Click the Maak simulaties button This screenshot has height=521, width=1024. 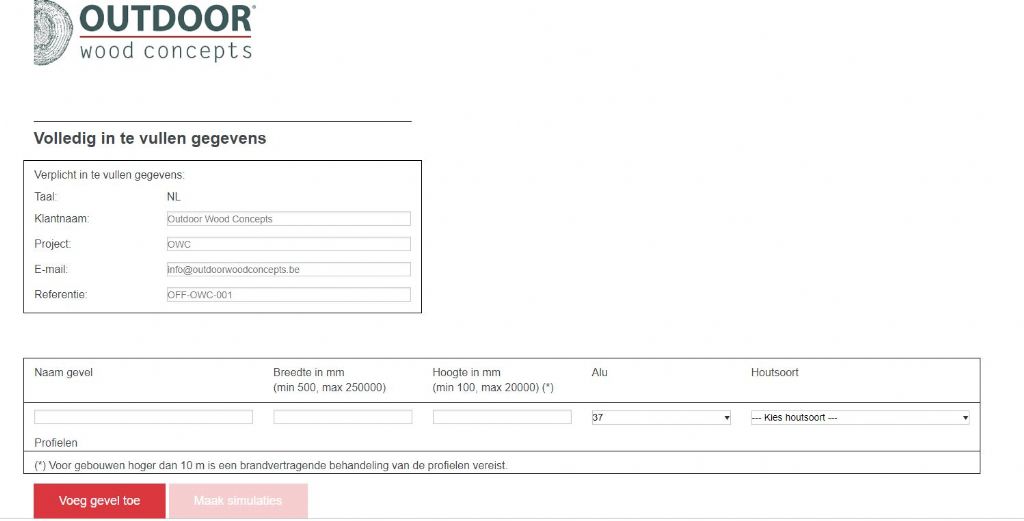[x=238, y=501]
